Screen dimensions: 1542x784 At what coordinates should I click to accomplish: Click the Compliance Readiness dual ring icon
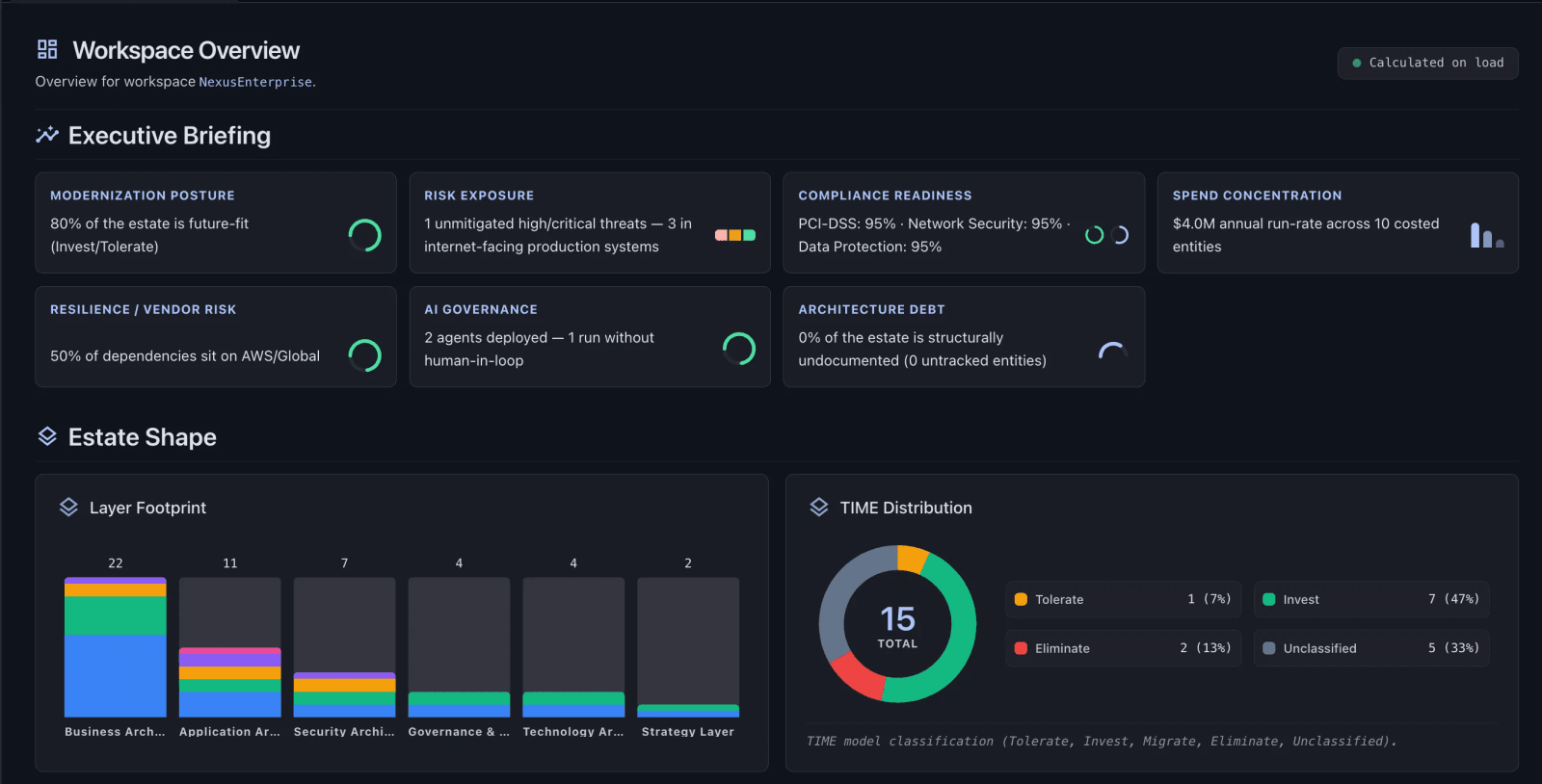click(1106, 235)
